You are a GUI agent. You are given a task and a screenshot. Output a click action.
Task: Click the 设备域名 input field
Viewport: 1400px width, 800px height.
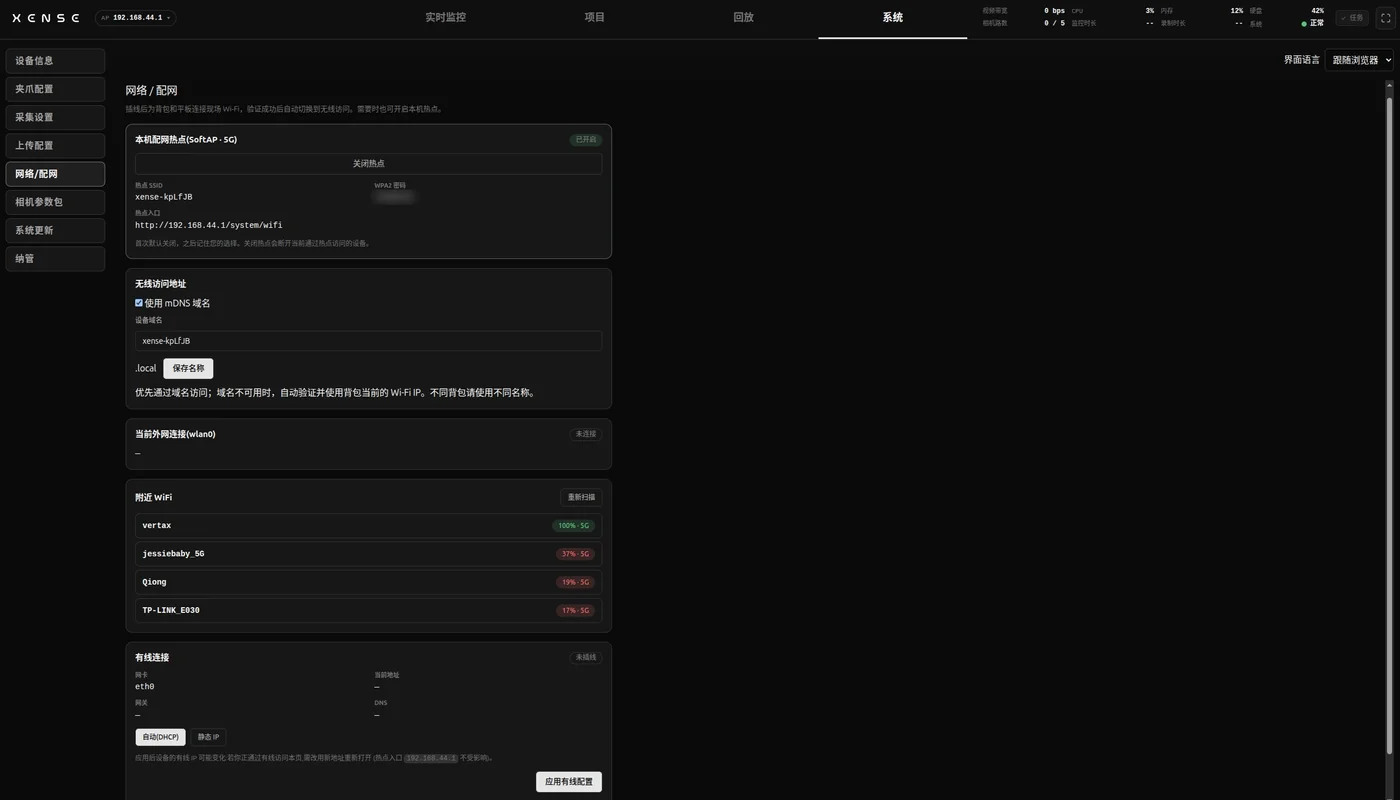point(368,341)
